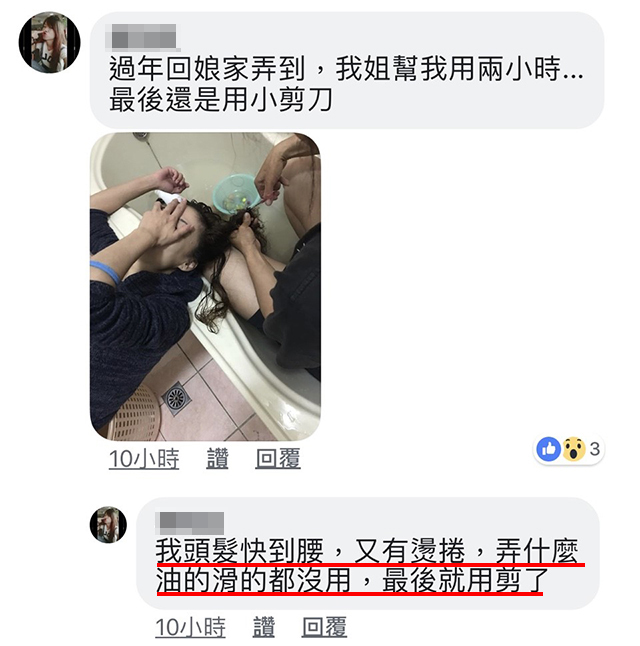The height and width of the screenshot is (646, 640).
Task: Click the text line starting 過年回娘家弄到
Action: [x=346, y=68]
